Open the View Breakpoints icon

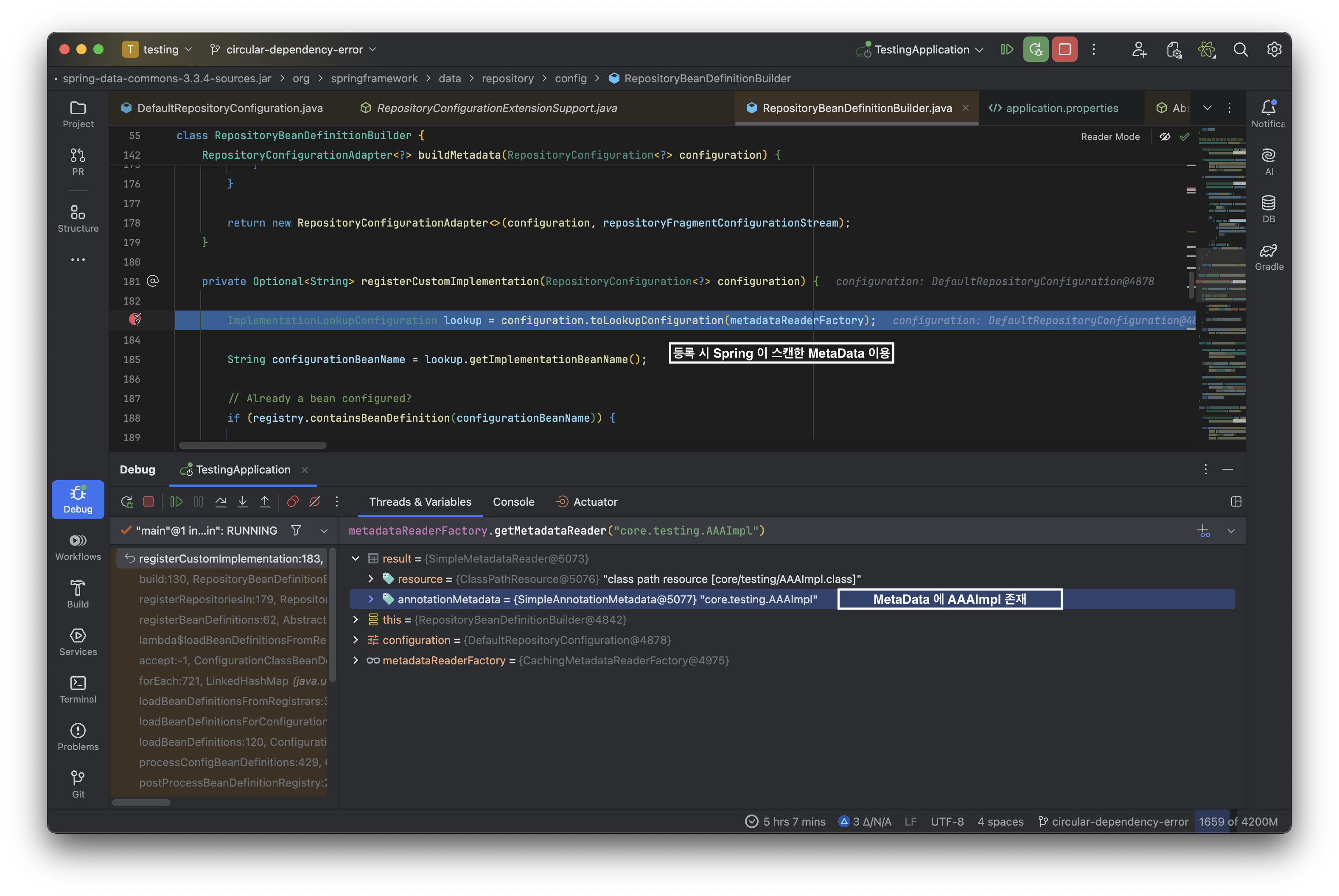click(x=293, y=502)
